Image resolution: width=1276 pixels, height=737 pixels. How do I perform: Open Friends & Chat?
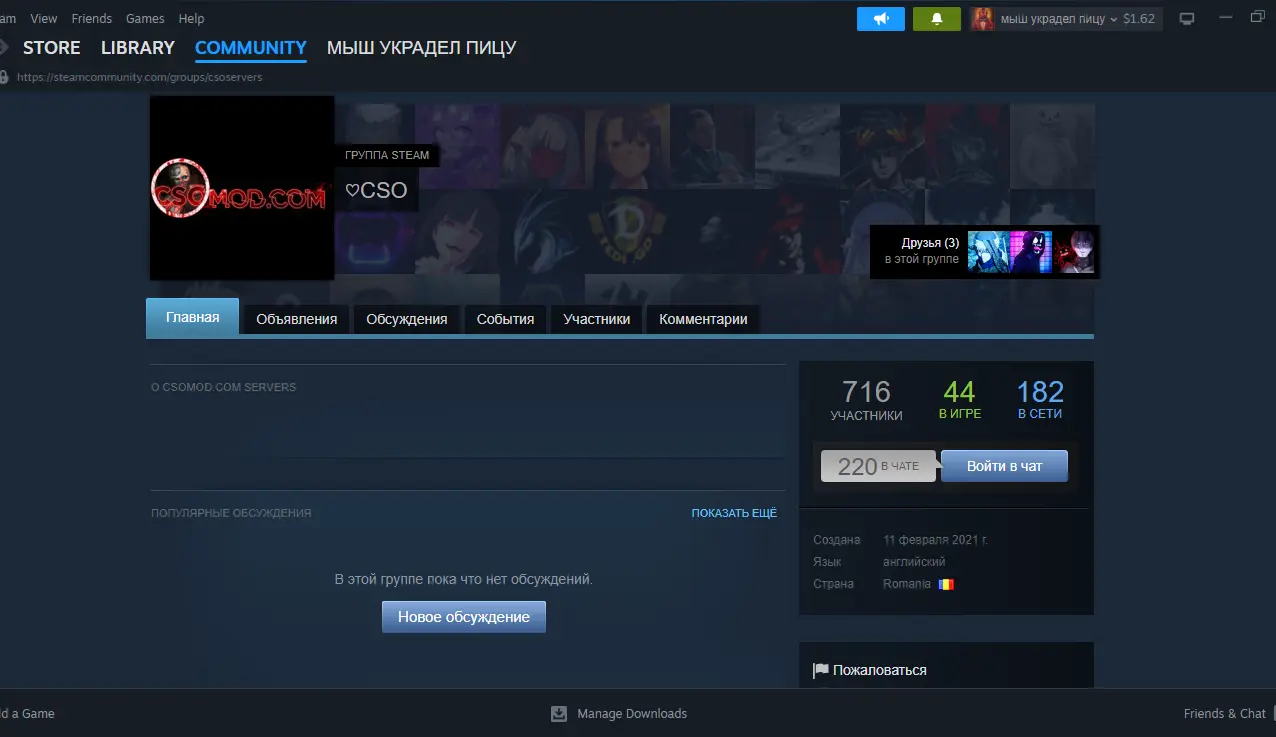[1225, 714]
